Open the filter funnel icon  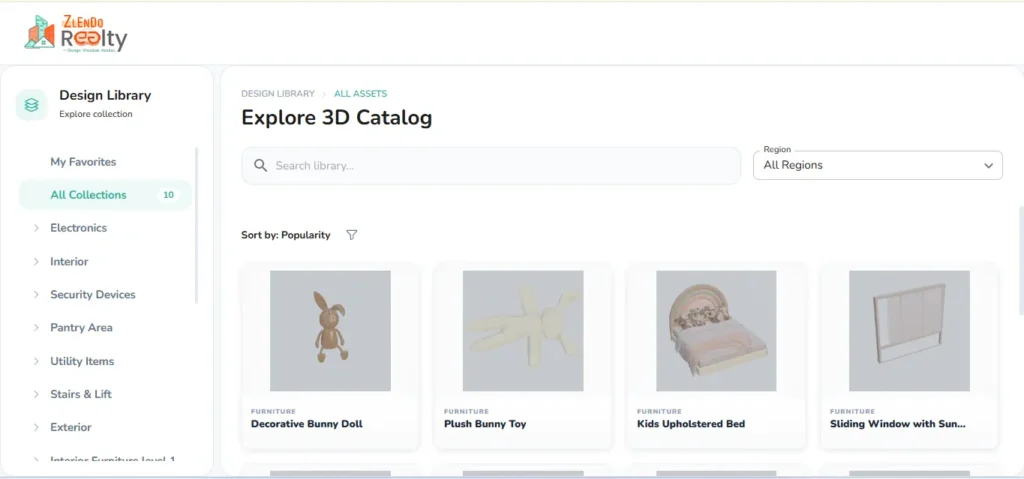click(351, 235)
